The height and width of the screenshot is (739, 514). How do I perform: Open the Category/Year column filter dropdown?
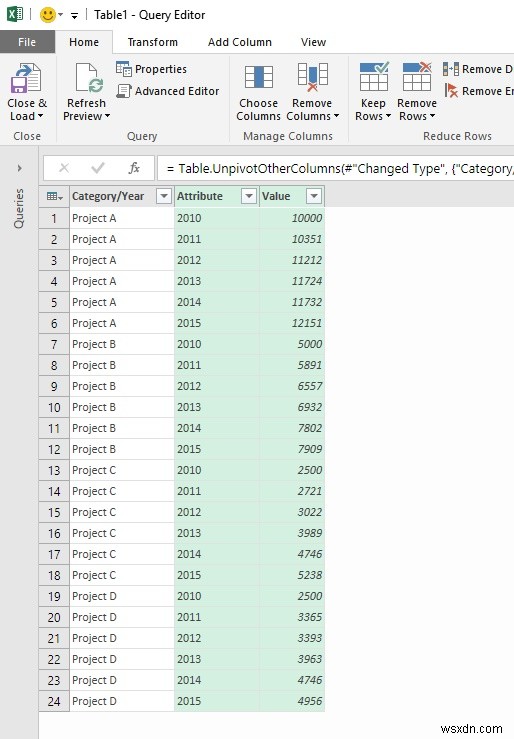(163, 196)
